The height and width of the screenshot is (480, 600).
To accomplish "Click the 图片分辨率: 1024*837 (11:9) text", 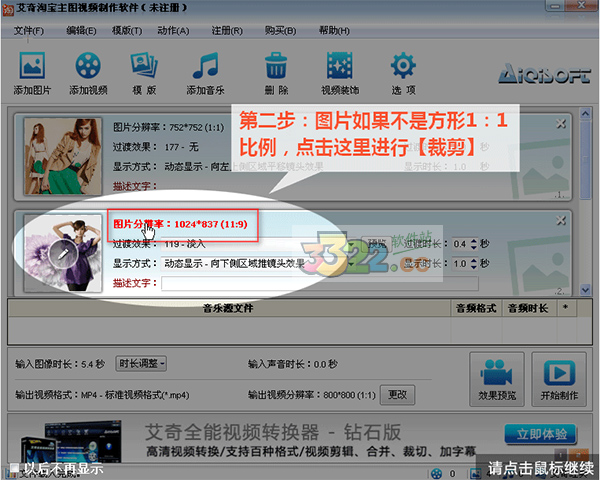I will coord(180,224).
